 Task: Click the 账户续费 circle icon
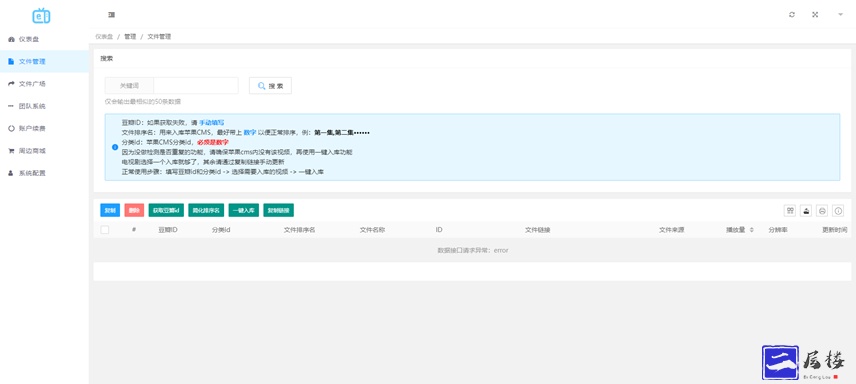point(11,128)
